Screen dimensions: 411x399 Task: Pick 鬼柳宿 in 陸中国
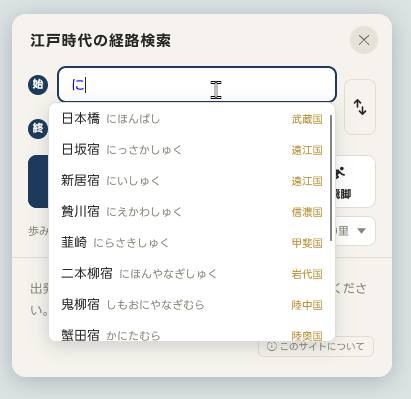[192, 305]
